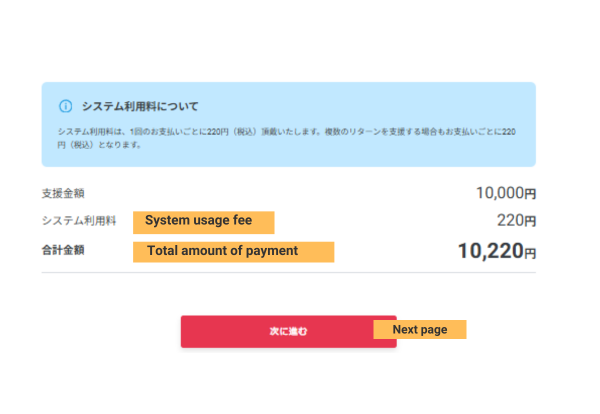Viewport: 600px width, 414px height.
Task: Click the red 次に進む button
Action: pos(288,331)
